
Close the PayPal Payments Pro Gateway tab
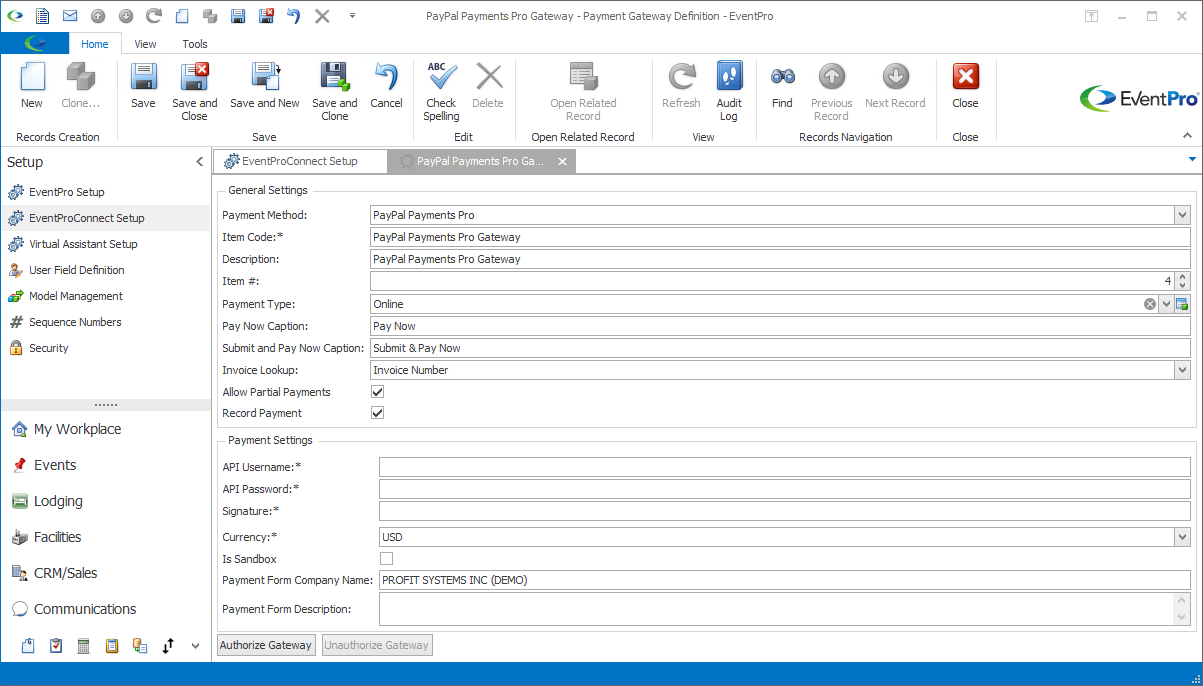(562, 161)
